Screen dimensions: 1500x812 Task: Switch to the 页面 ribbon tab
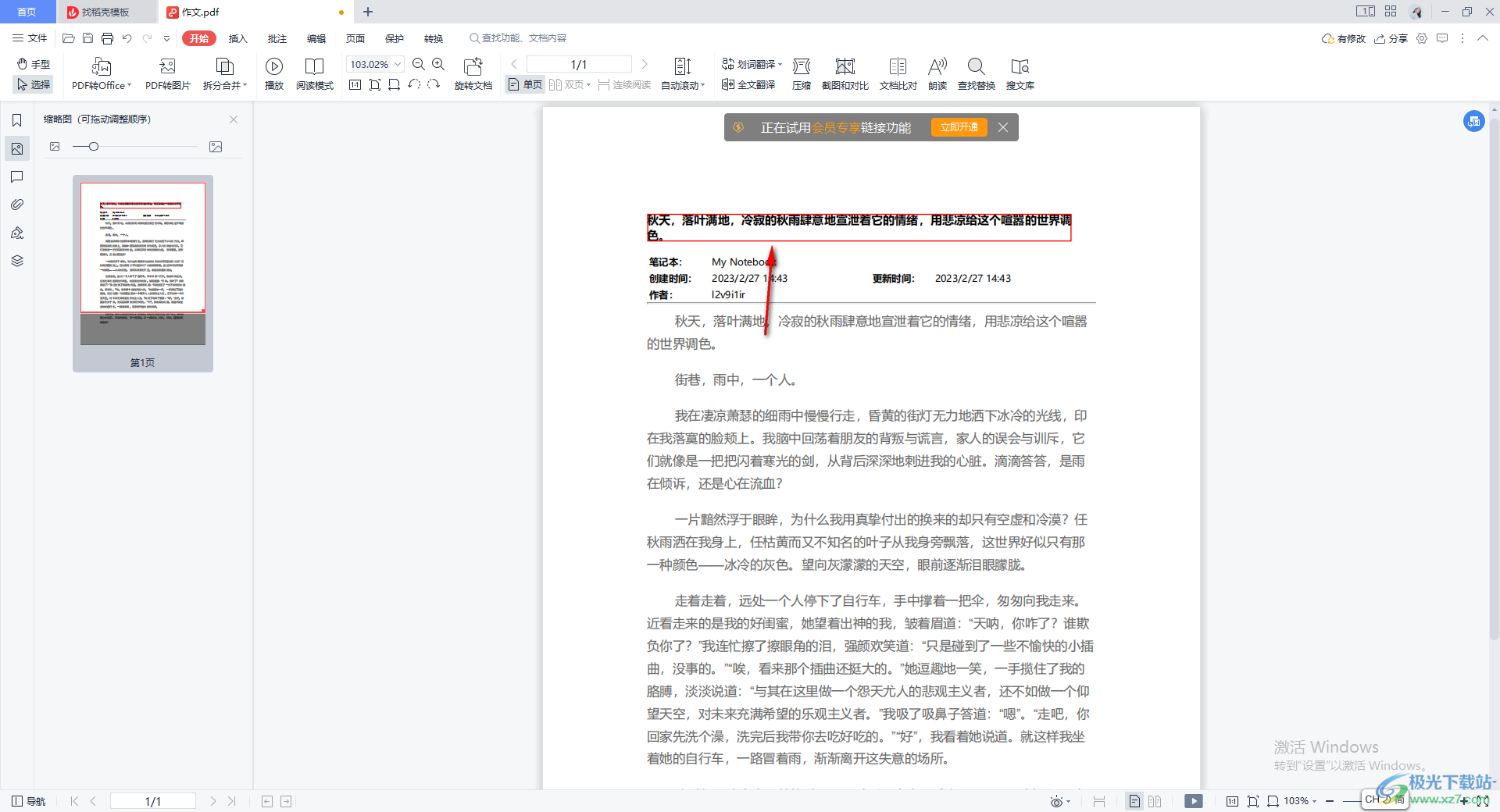pos(355,38)
